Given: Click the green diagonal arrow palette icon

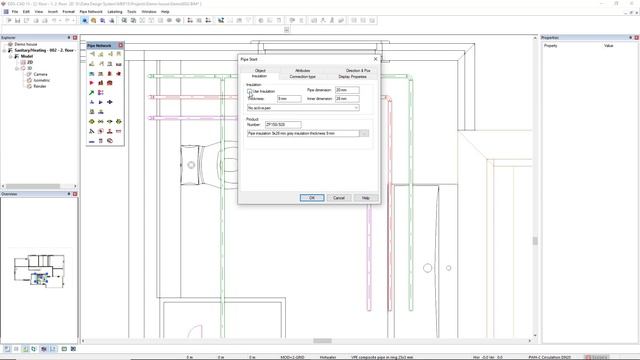Looking at the screenshot, I should pyautogui.click(x=91, y=93).
